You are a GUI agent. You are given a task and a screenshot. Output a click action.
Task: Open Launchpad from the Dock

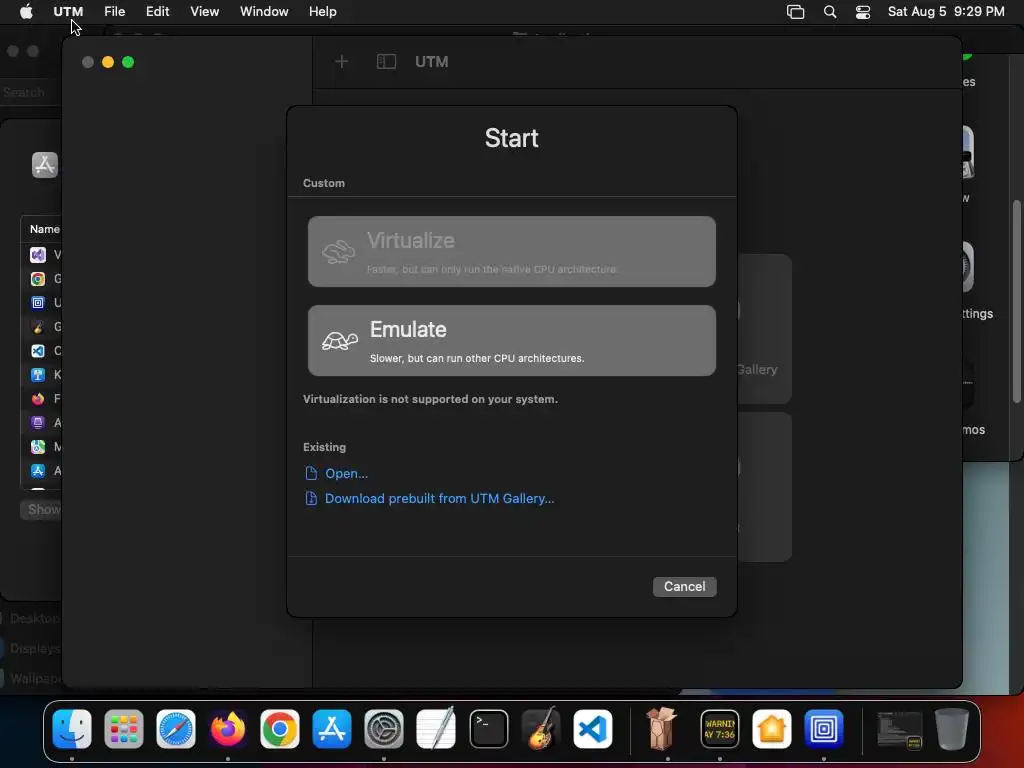click(x=123, y=729)
